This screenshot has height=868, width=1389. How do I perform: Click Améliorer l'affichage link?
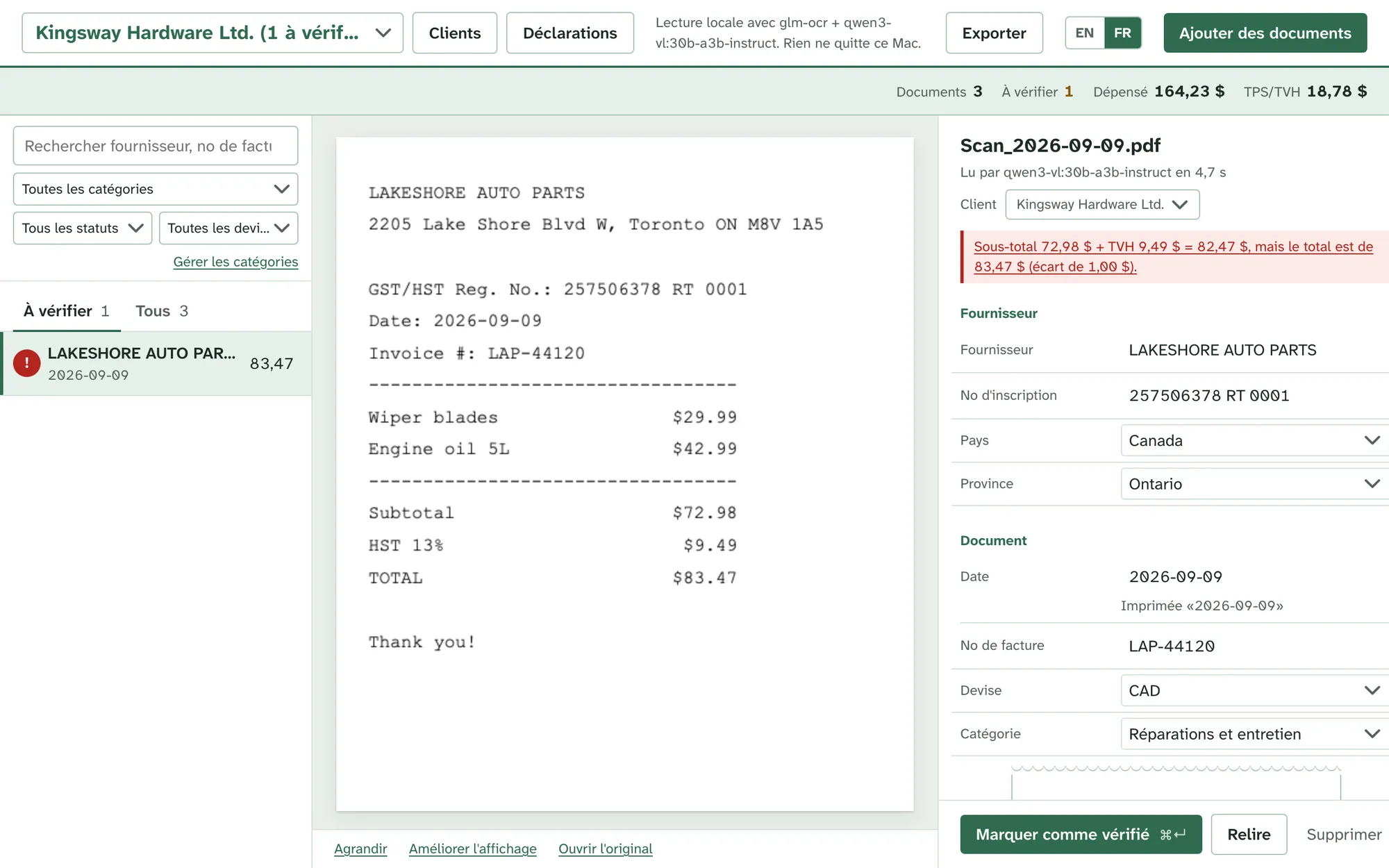473,849
